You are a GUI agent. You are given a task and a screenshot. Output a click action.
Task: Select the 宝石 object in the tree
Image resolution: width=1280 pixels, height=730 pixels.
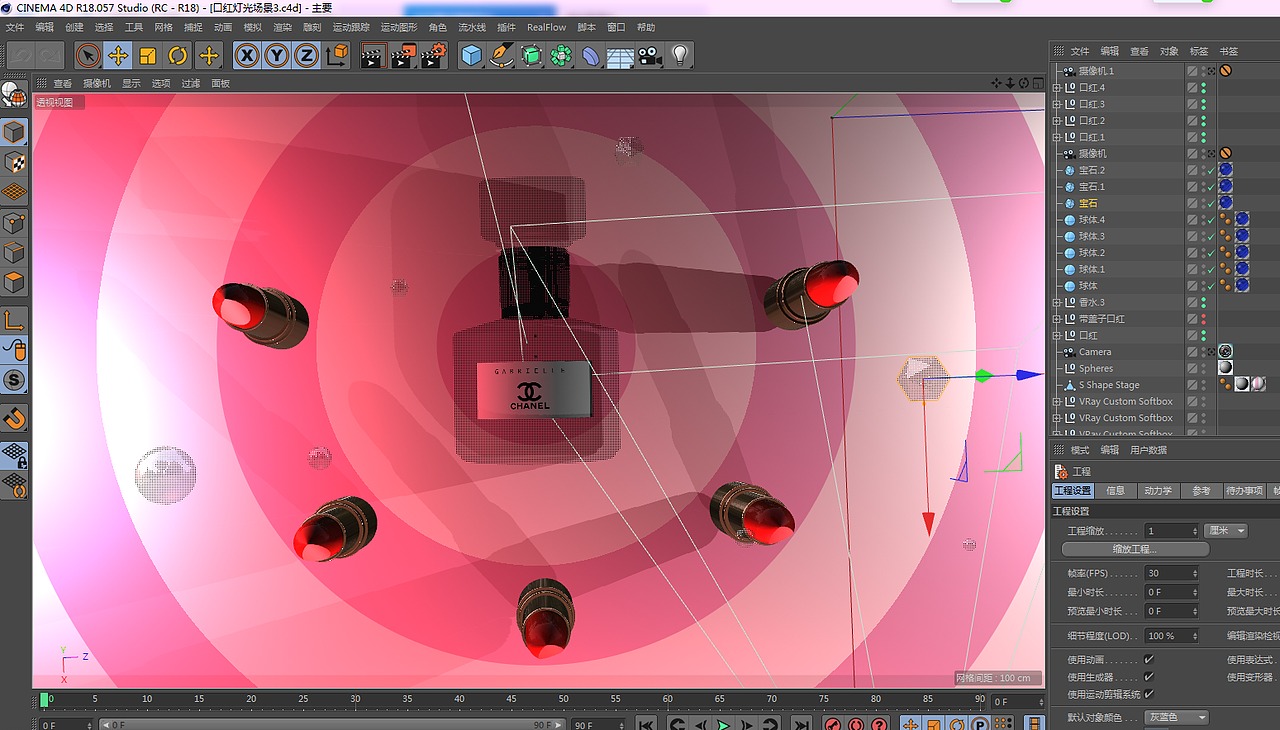click(1088, 204)
